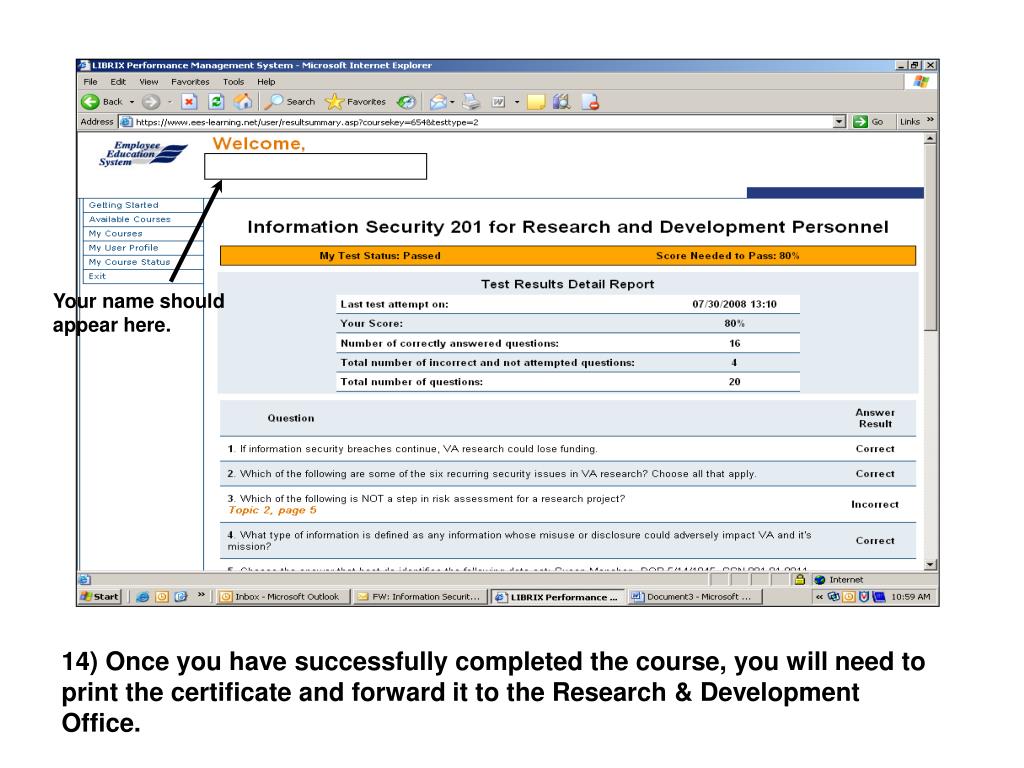Click the Home icon
The height and width of the screenshot is (768, 1024).
243,101
